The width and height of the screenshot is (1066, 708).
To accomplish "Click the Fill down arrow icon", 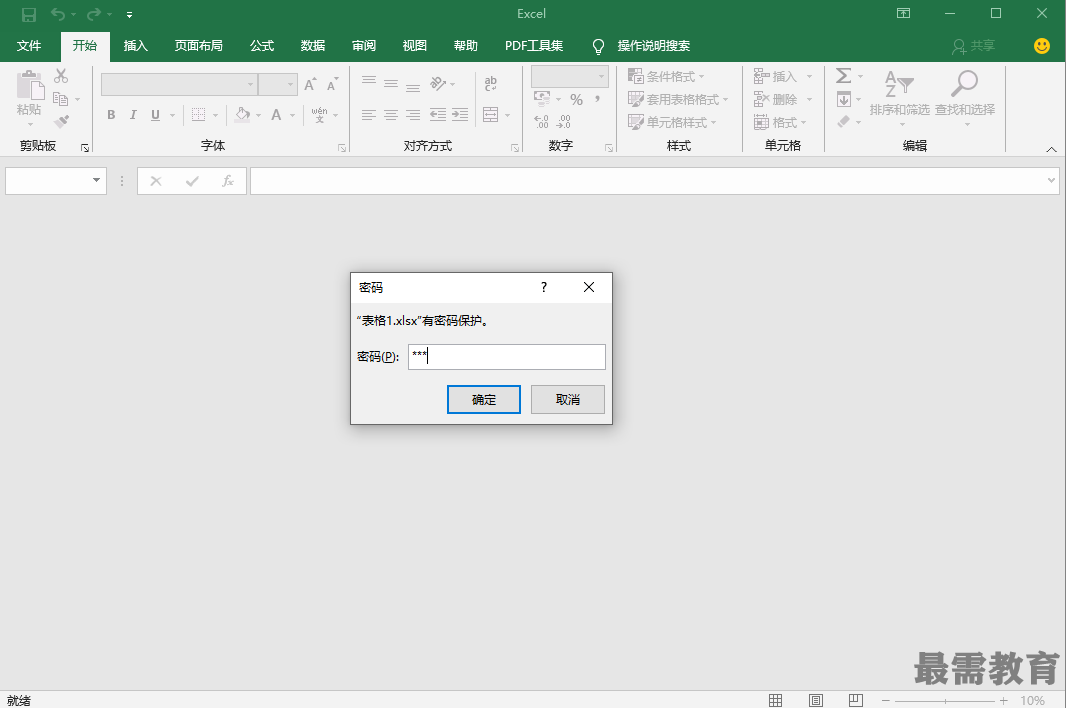I will tap(844, 99).
